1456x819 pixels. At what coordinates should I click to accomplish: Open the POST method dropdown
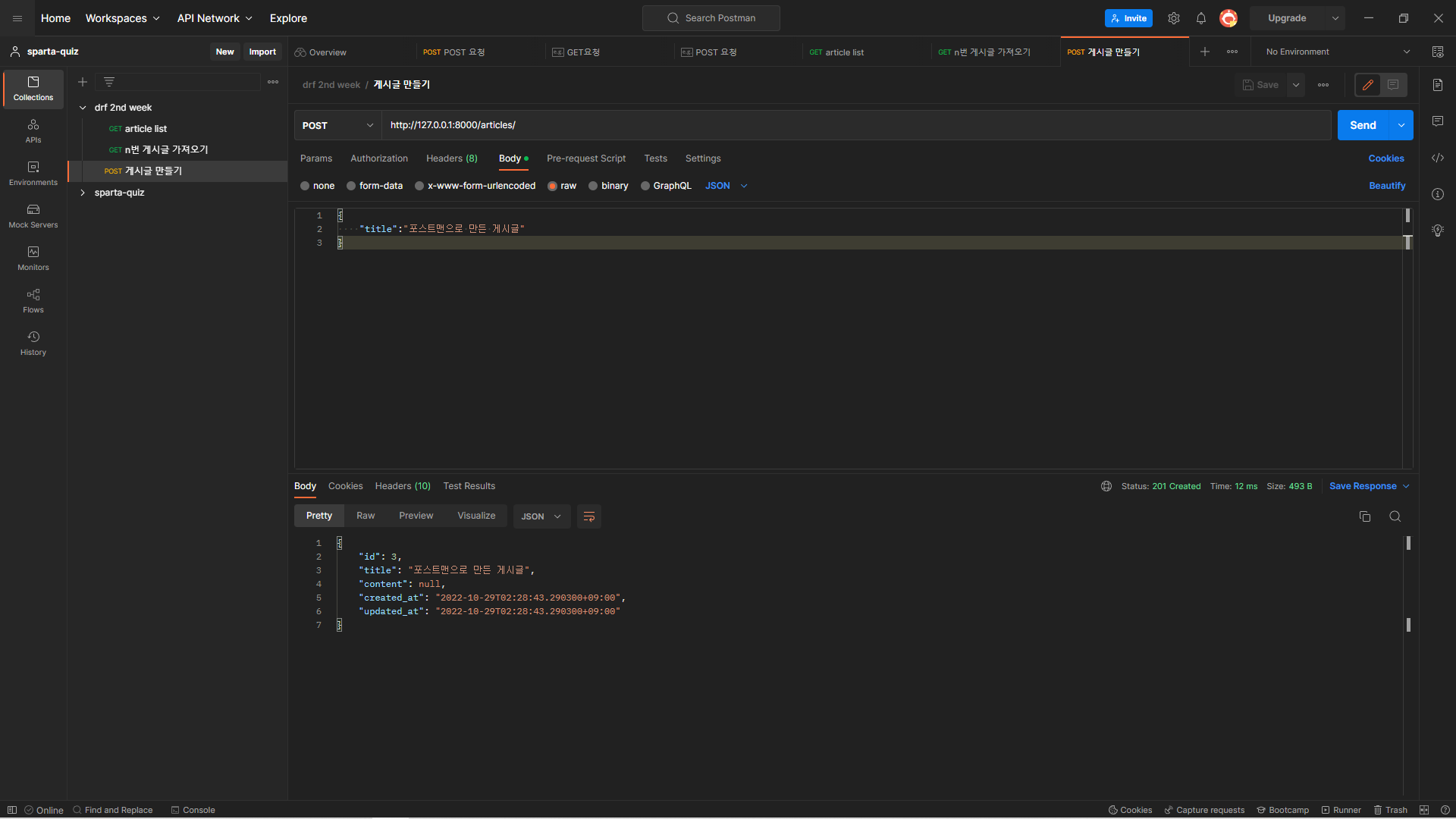337,125
